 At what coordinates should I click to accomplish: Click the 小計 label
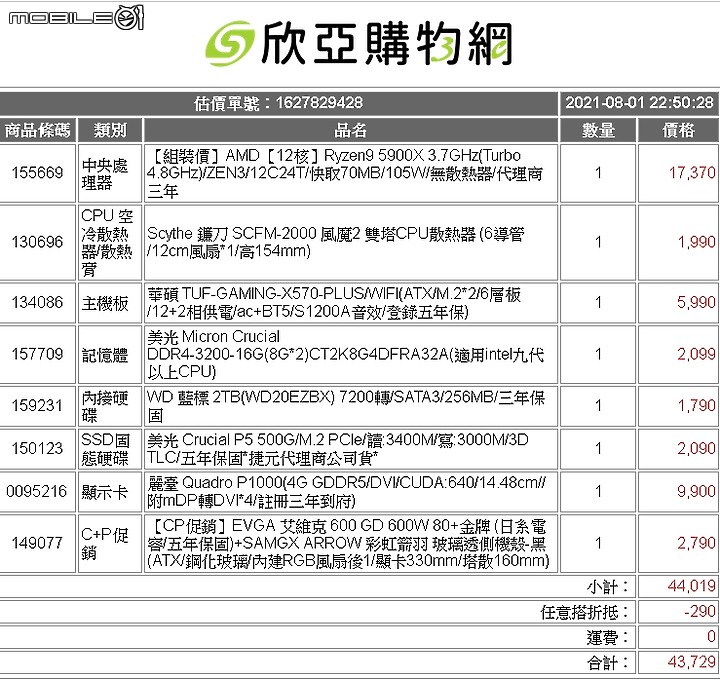(x=607, y=587)
